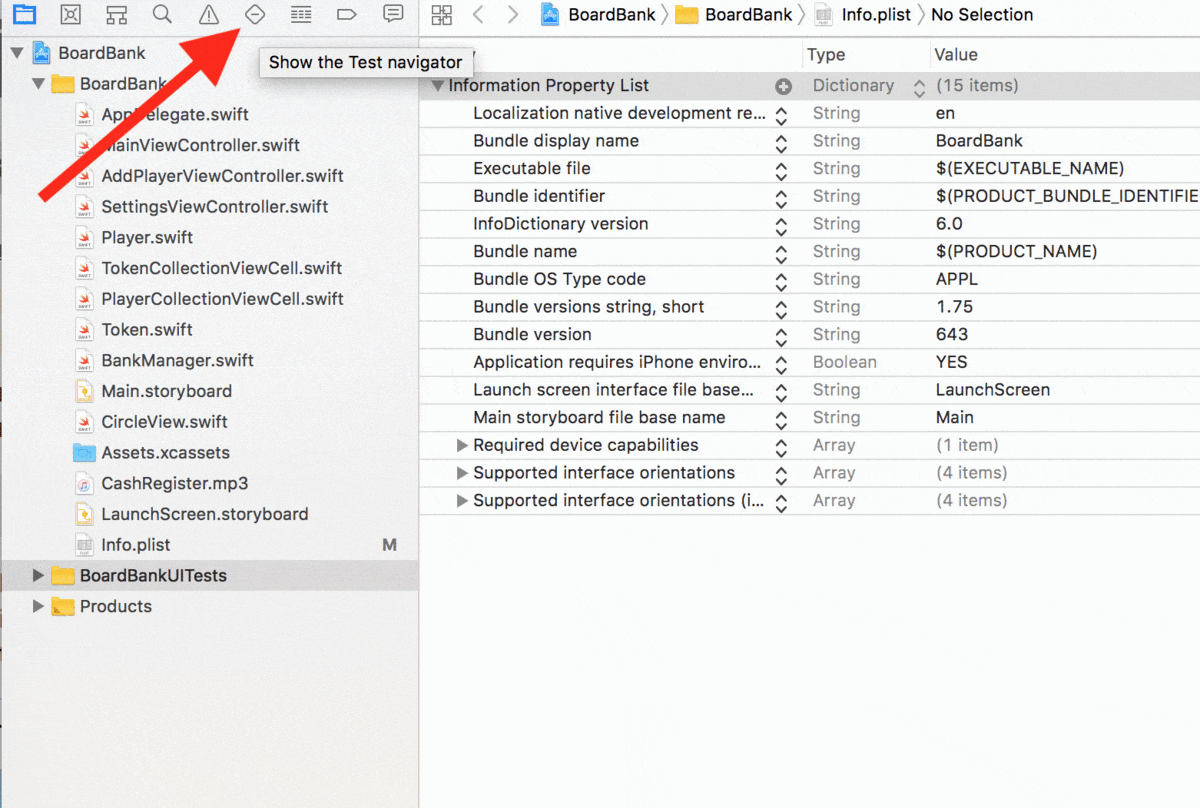Screen dimensions: 1200x808
Task: Expand the Products folder
Action: (x=38, y=606)
